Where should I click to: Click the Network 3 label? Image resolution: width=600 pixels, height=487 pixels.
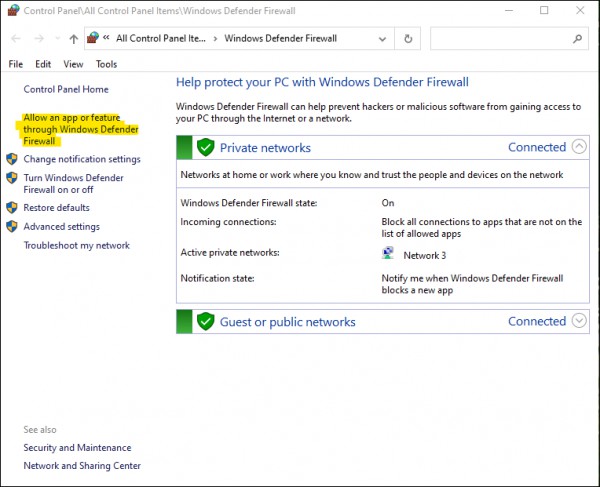click(425, 255)
